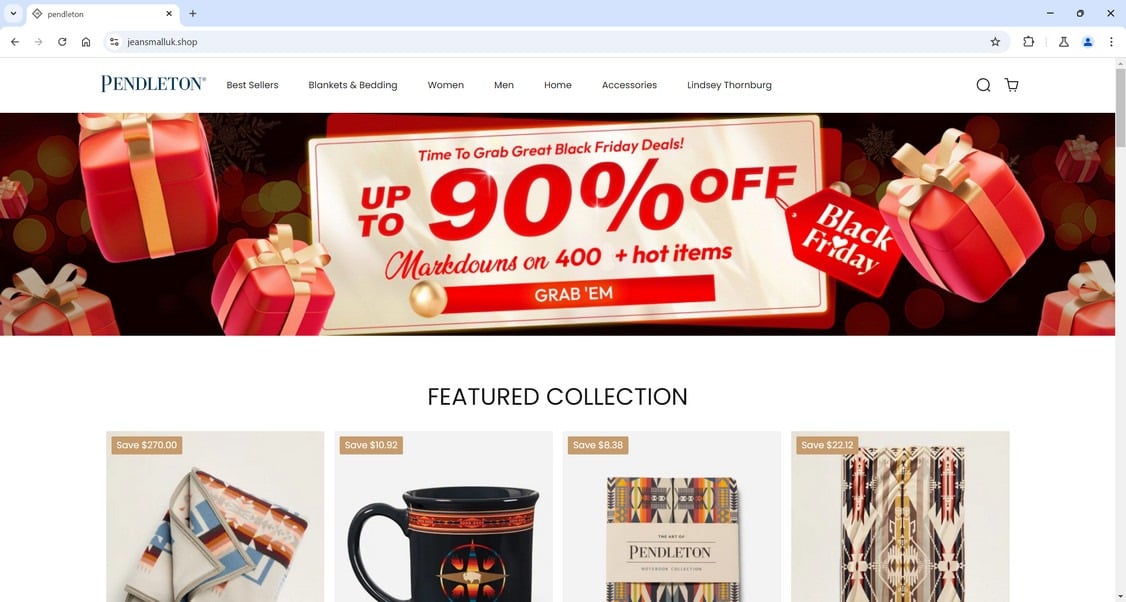This screenshot has height=602, width=1126.
Task: Open the site search magnifier icon
Action: (983, 85)
